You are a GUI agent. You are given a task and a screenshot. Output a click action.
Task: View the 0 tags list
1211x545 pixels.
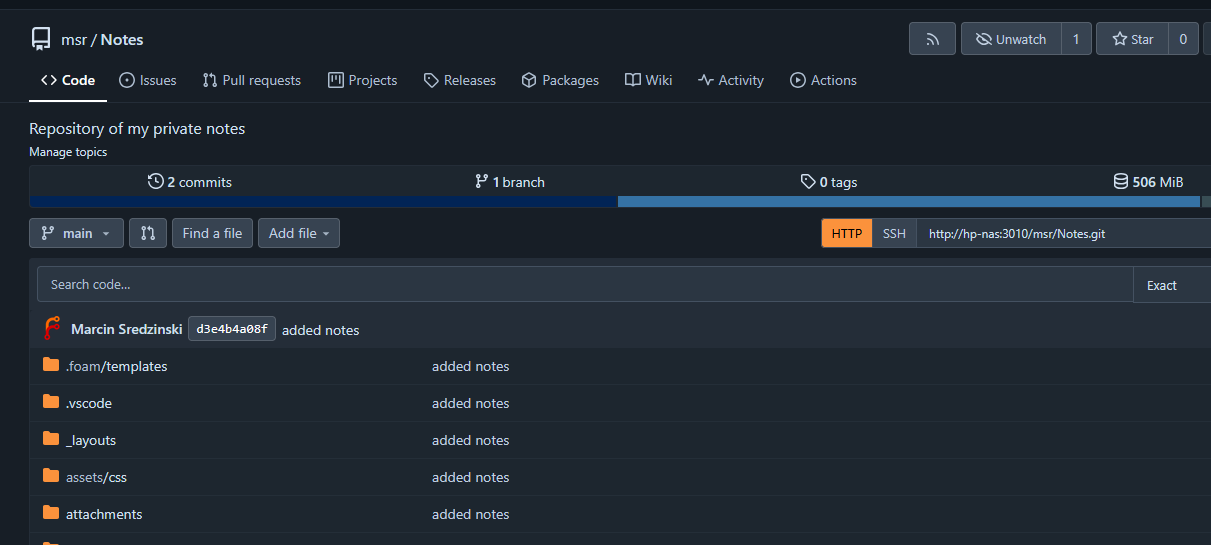(829, 182)
